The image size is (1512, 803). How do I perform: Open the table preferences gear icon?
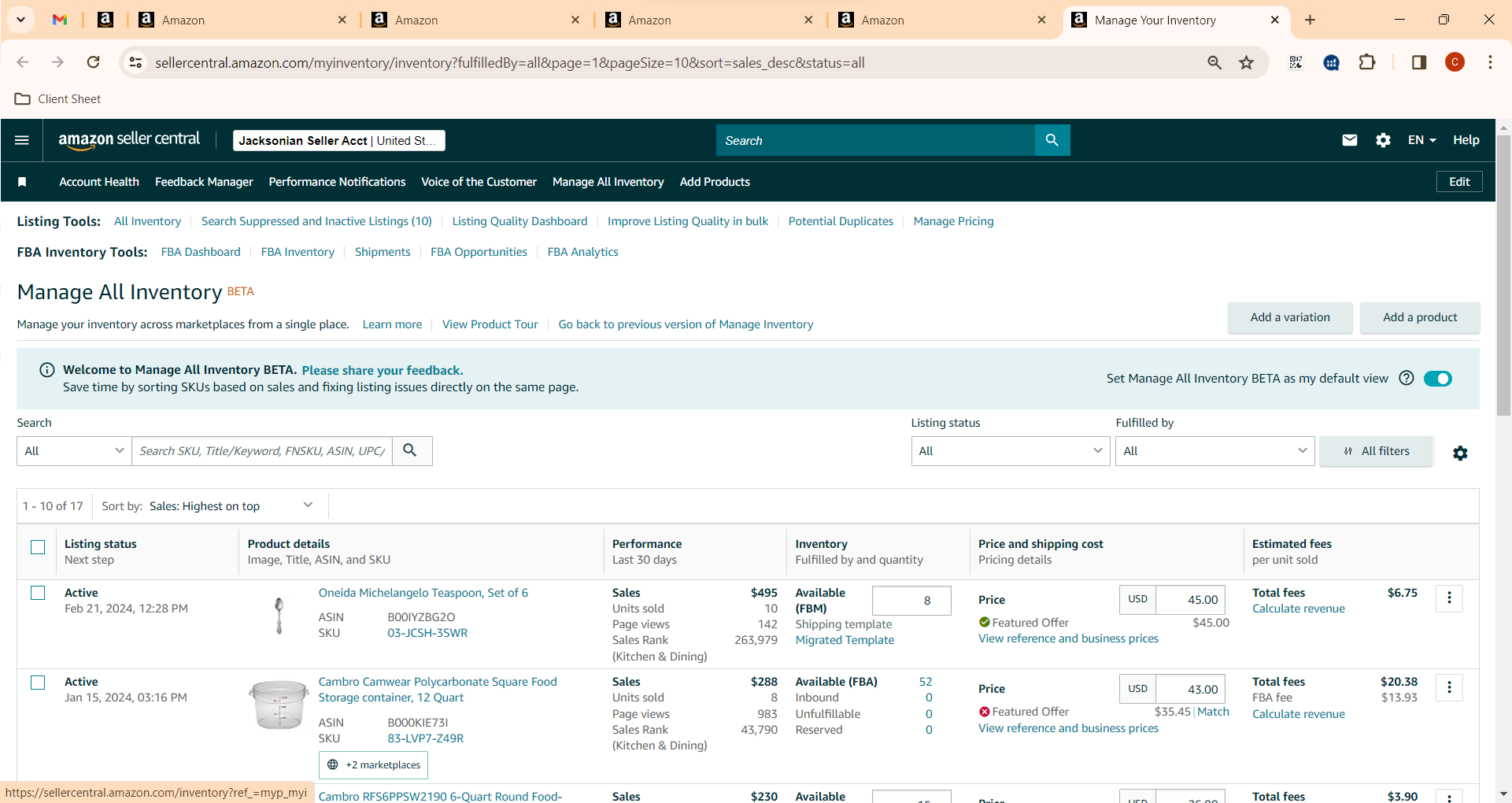(x=1460, y=453)
